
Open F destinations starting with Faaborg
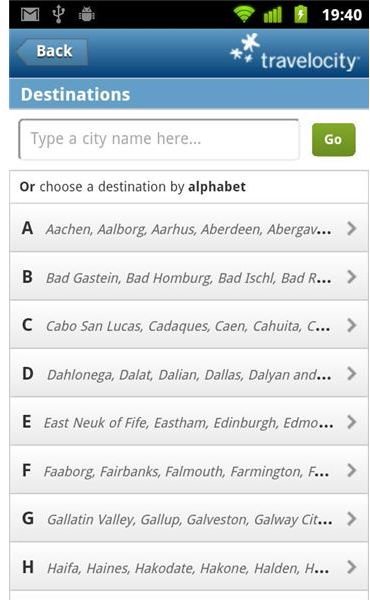[x=189, y=470]
